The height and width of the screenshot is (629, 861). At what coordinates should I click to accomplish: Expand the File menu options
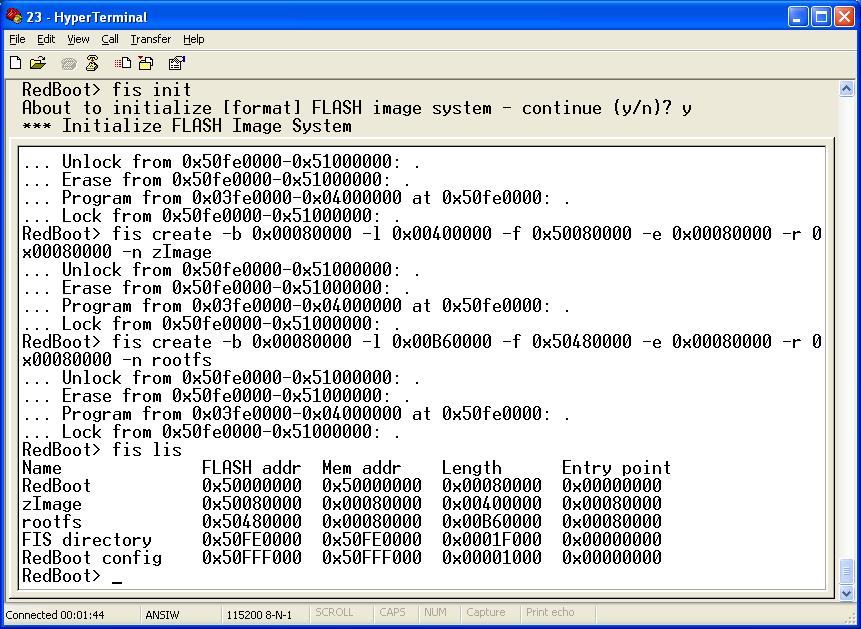pyautogui.click(x=16, y=39)
